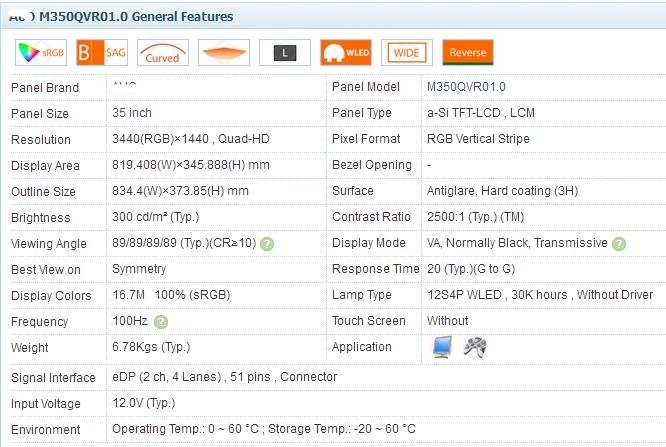Click the Pixel Format value RGB Vertical Stripe
The height and width of the screenshot is (447, 666).
click(478, 139)
